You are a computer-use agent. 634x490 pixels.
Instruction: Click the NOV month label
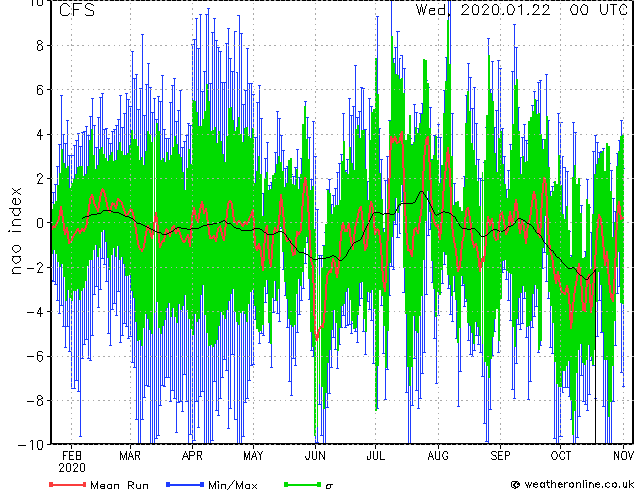tap(623, 456)
